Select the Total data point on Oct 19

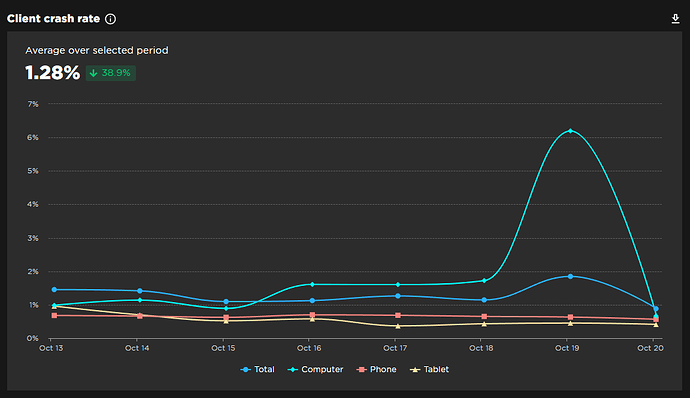[570, 276]
